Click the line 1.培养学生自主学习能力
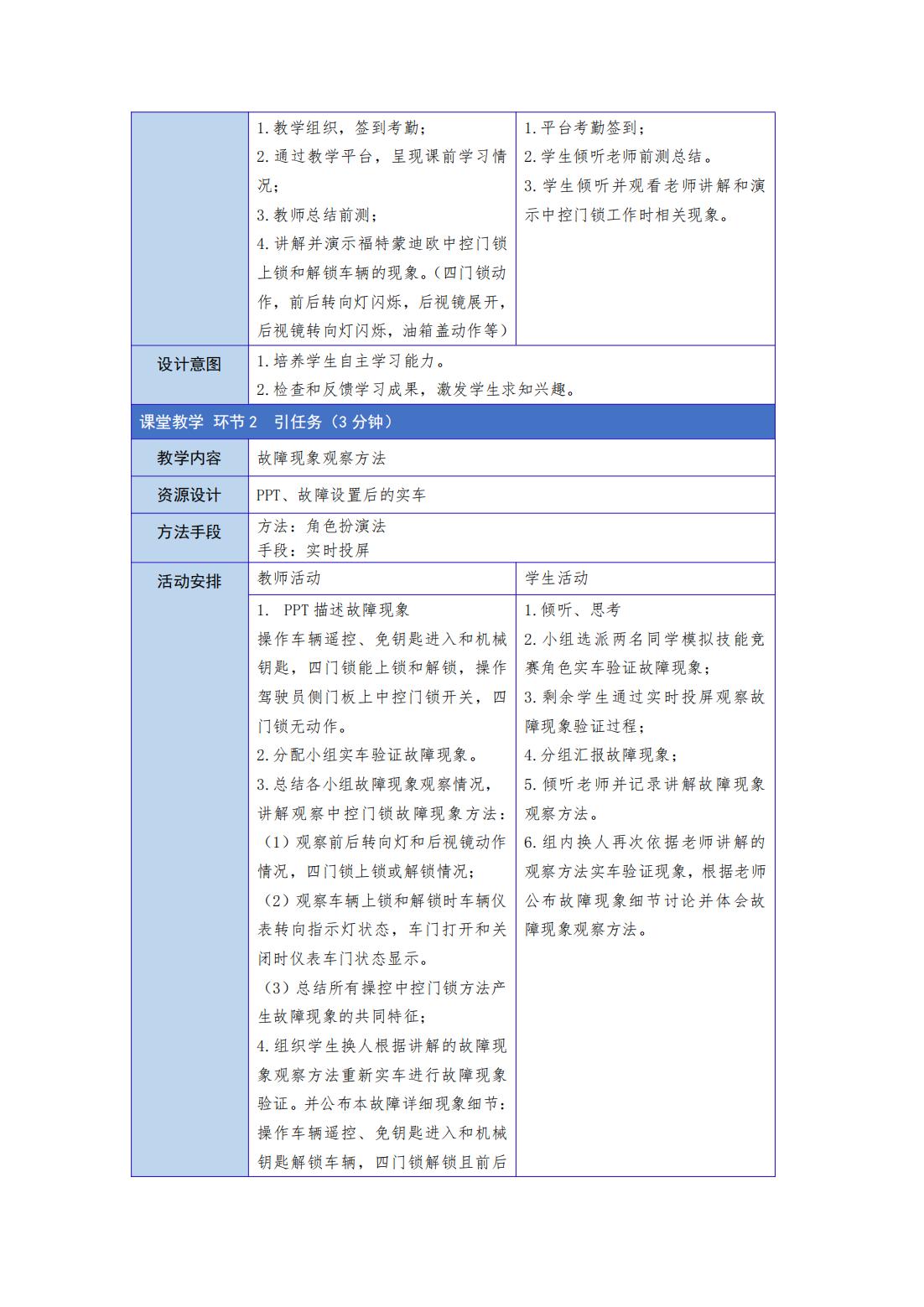Image resolution: width=924 pixels, height=1307 pixels. click(x=350, y=361)
